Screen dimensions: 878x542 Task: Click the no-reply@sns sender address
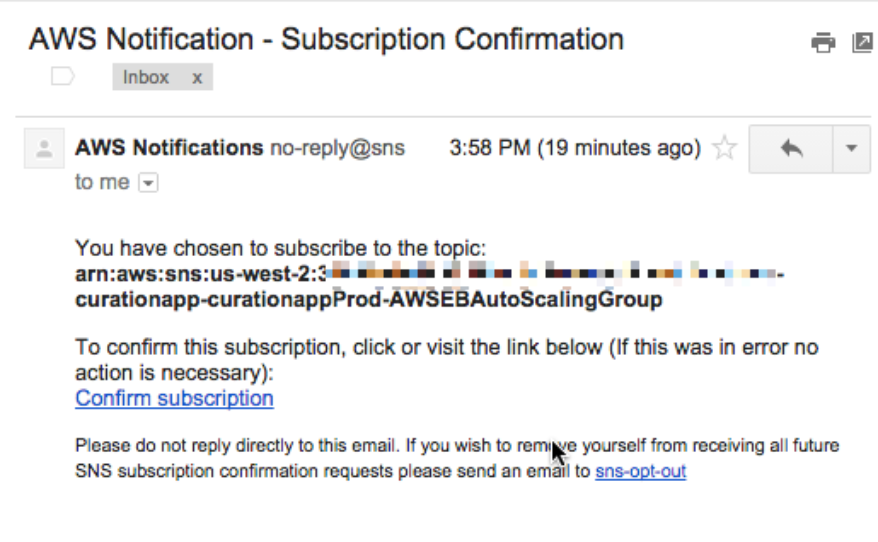coord(337,148)
